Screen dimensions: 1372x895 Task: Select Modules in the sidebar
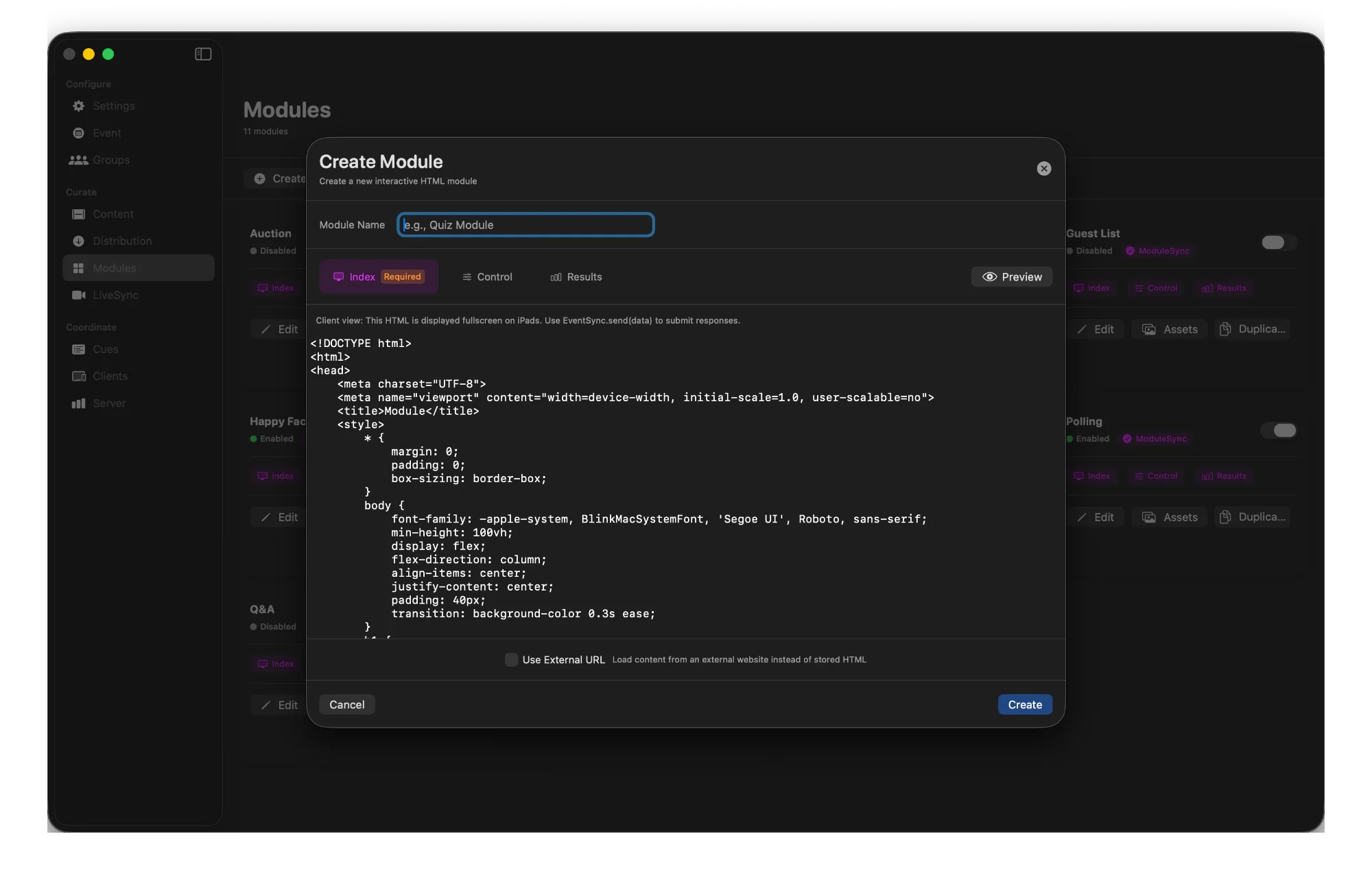(114, 268)
